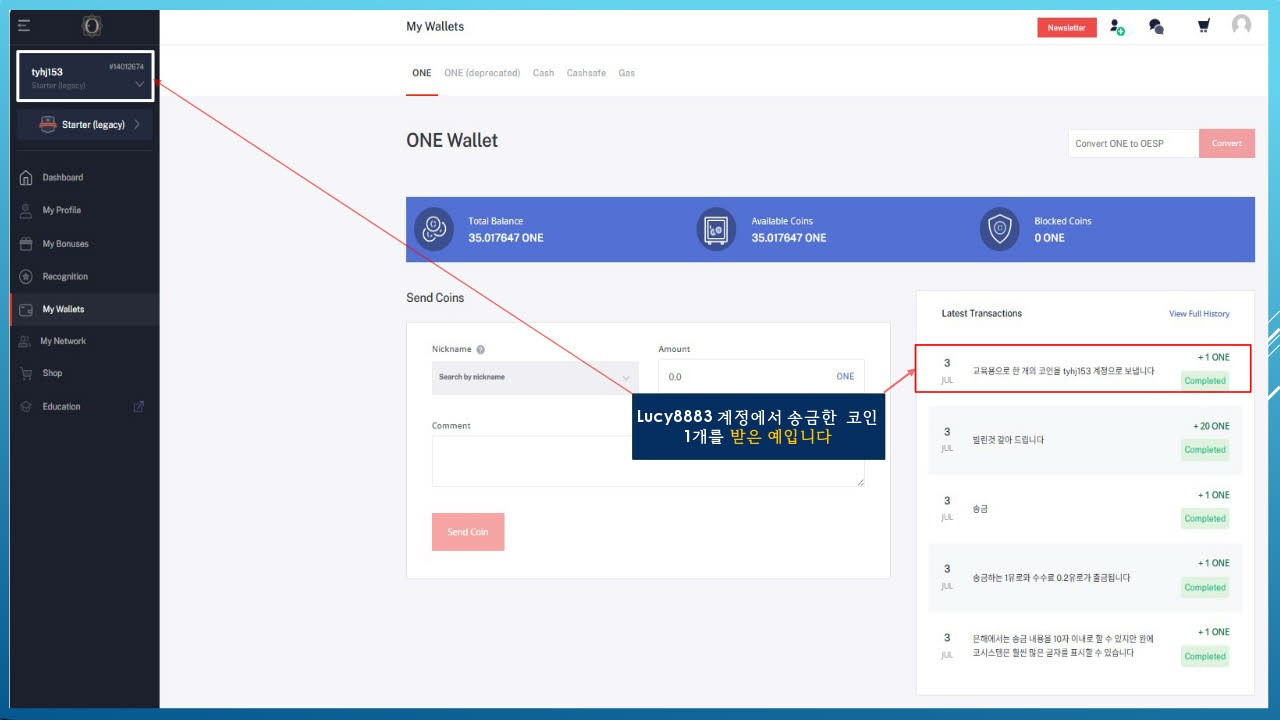The width and height of the screenshot is (1280, 720).
Task: Click the red Newsletter button
Action: coord(1067,28)
